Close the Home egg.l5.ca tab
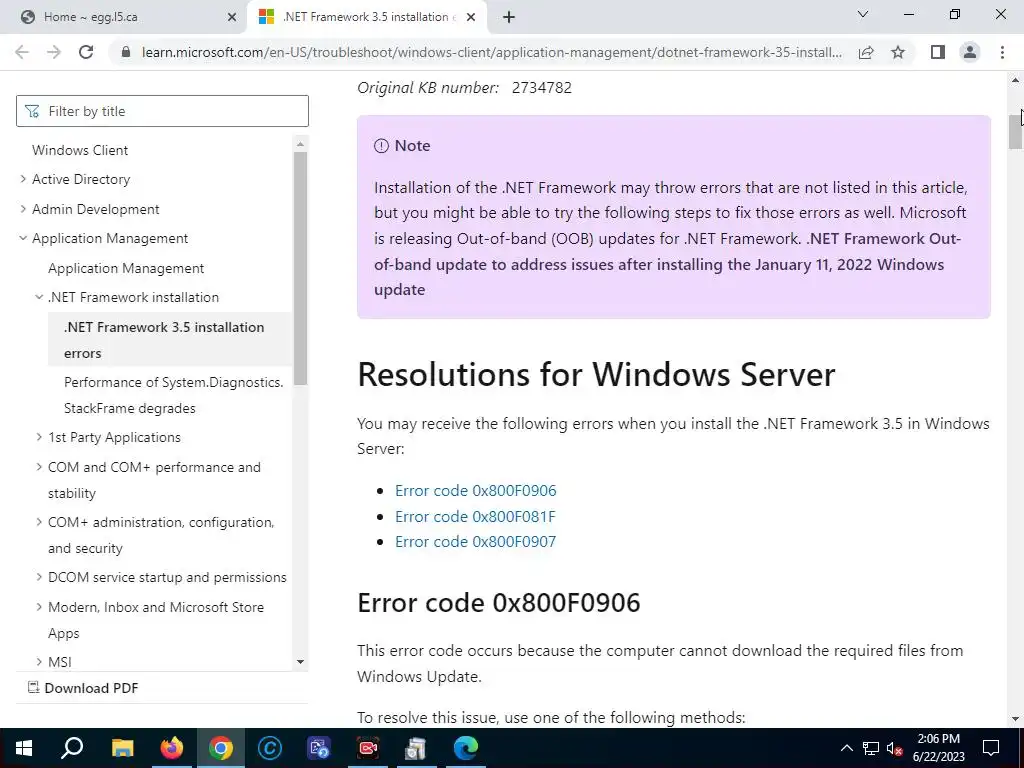 (232, 17)
